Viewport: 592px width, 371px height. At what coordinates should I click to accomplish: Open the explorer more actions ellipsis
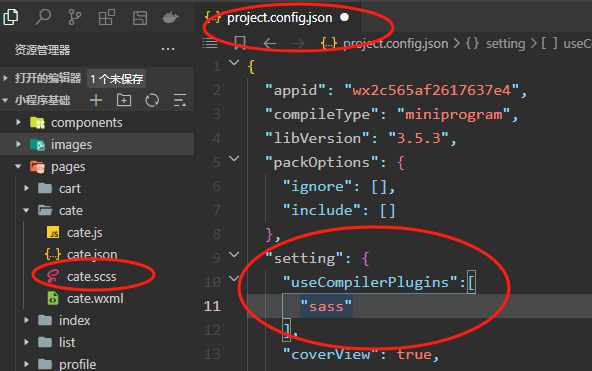(168, 49)
